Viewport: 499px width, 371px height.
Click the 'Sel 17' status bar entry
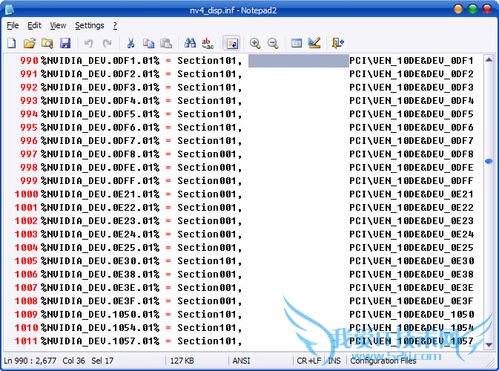pos(102,361)
